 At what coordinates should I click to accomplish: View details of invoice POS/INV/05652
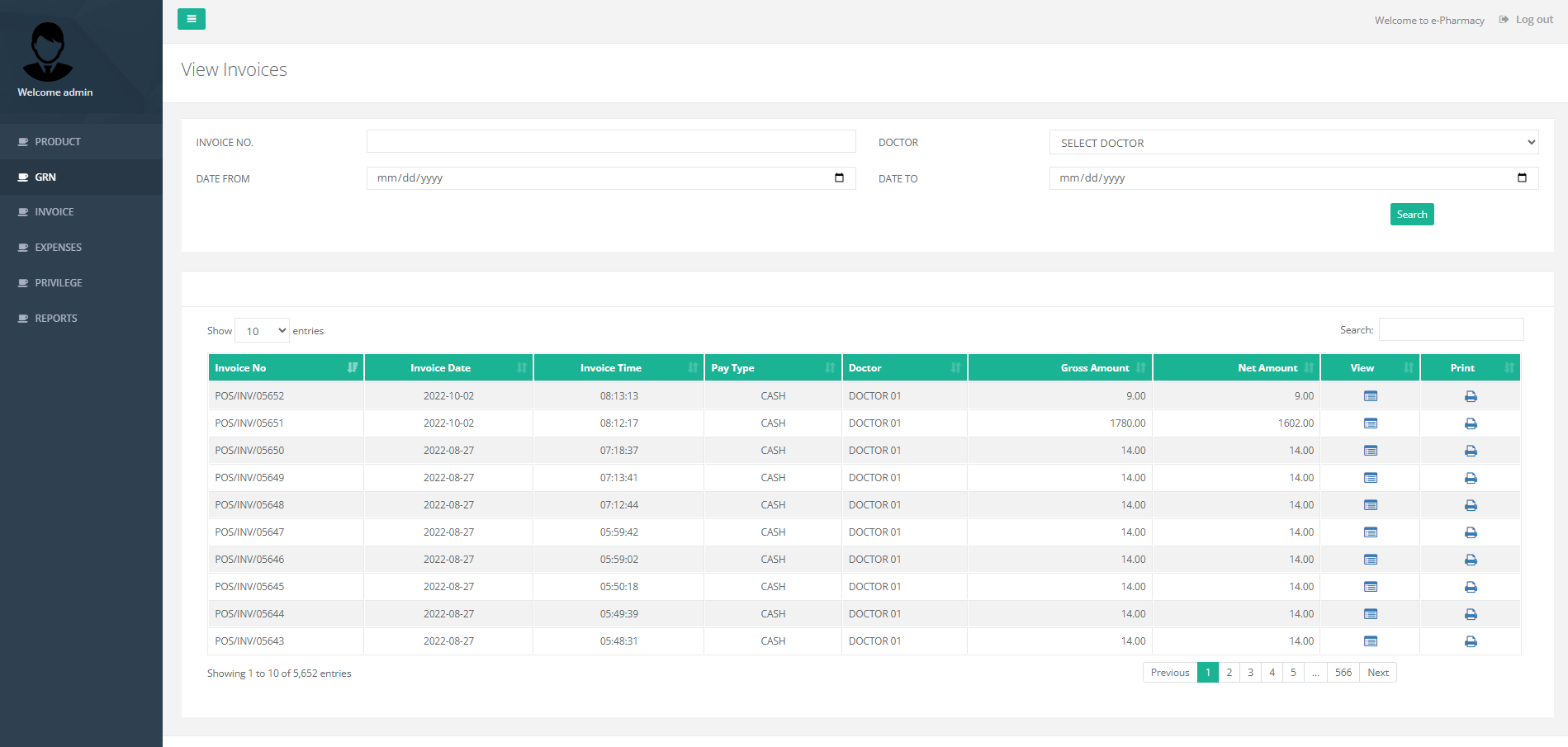pos(1370,395)
